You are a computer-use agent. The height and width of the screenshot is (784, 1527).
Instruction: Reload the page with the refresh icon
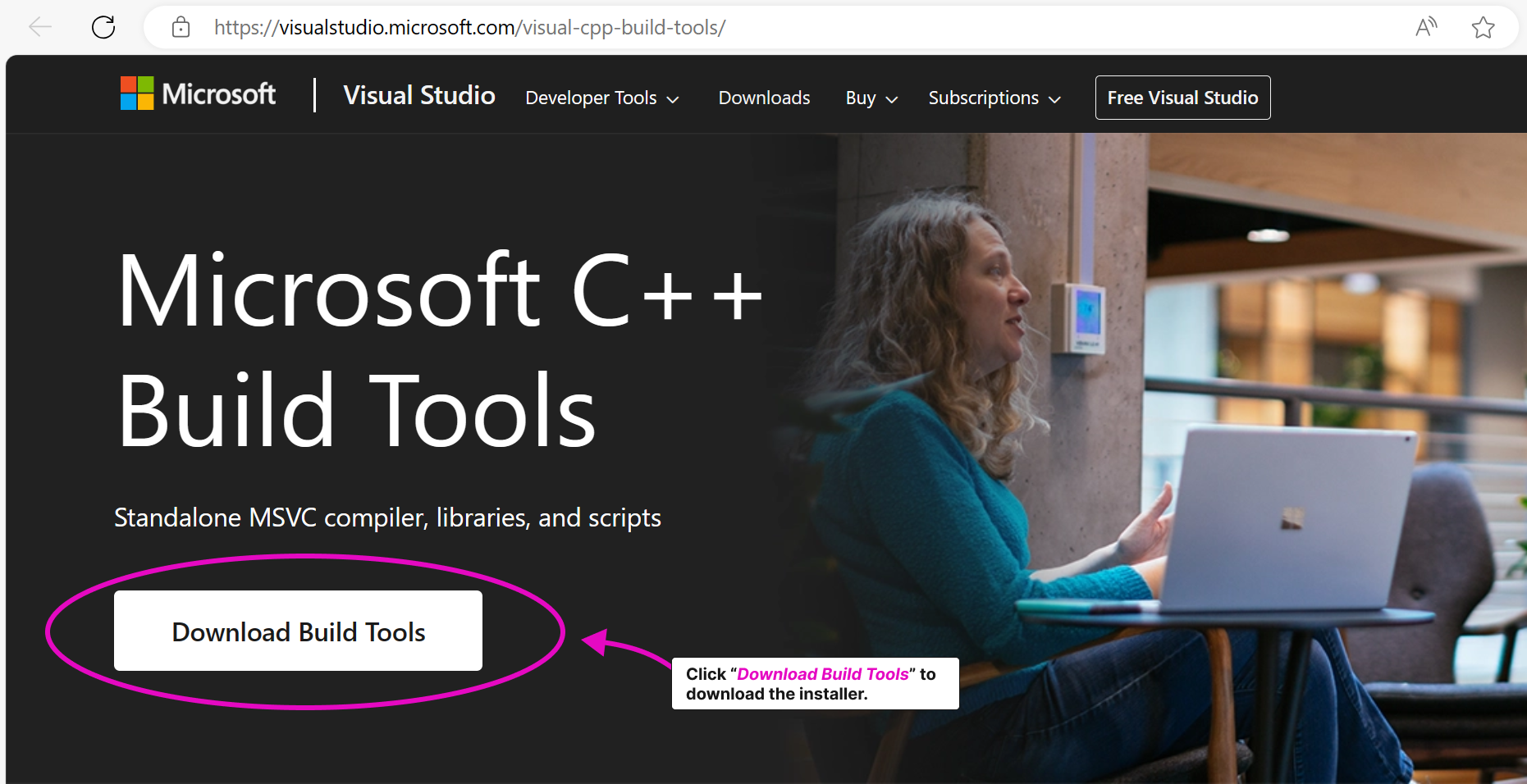click(103, 27)
